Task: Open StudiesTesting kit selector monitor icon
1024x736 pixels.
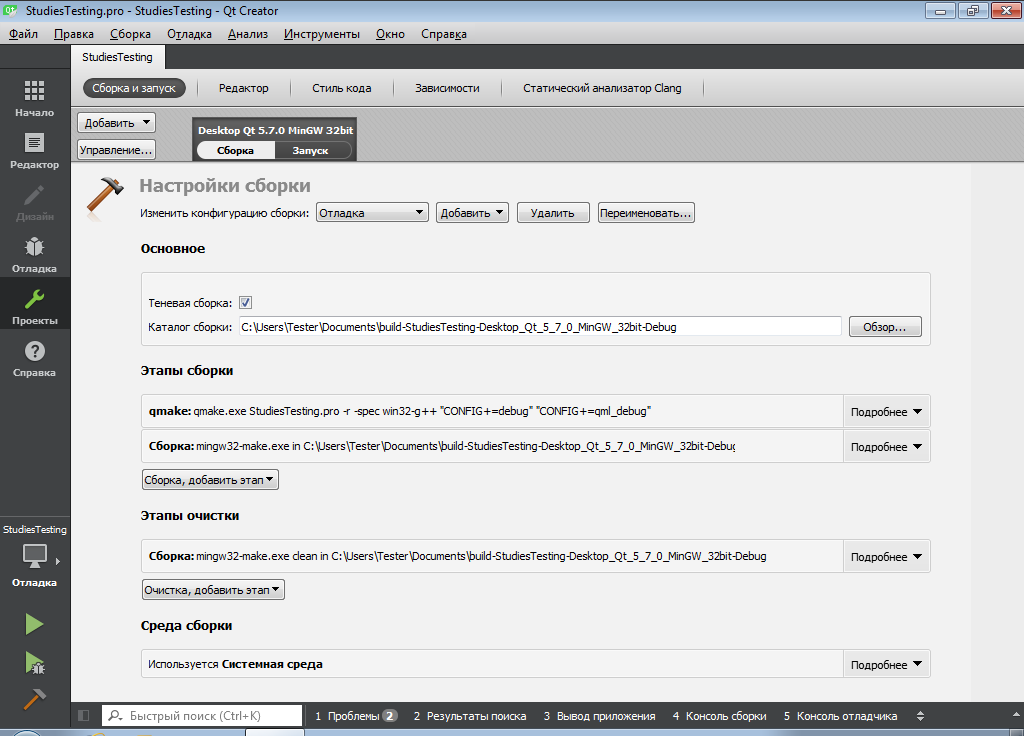Action: [x=35, y=556]
